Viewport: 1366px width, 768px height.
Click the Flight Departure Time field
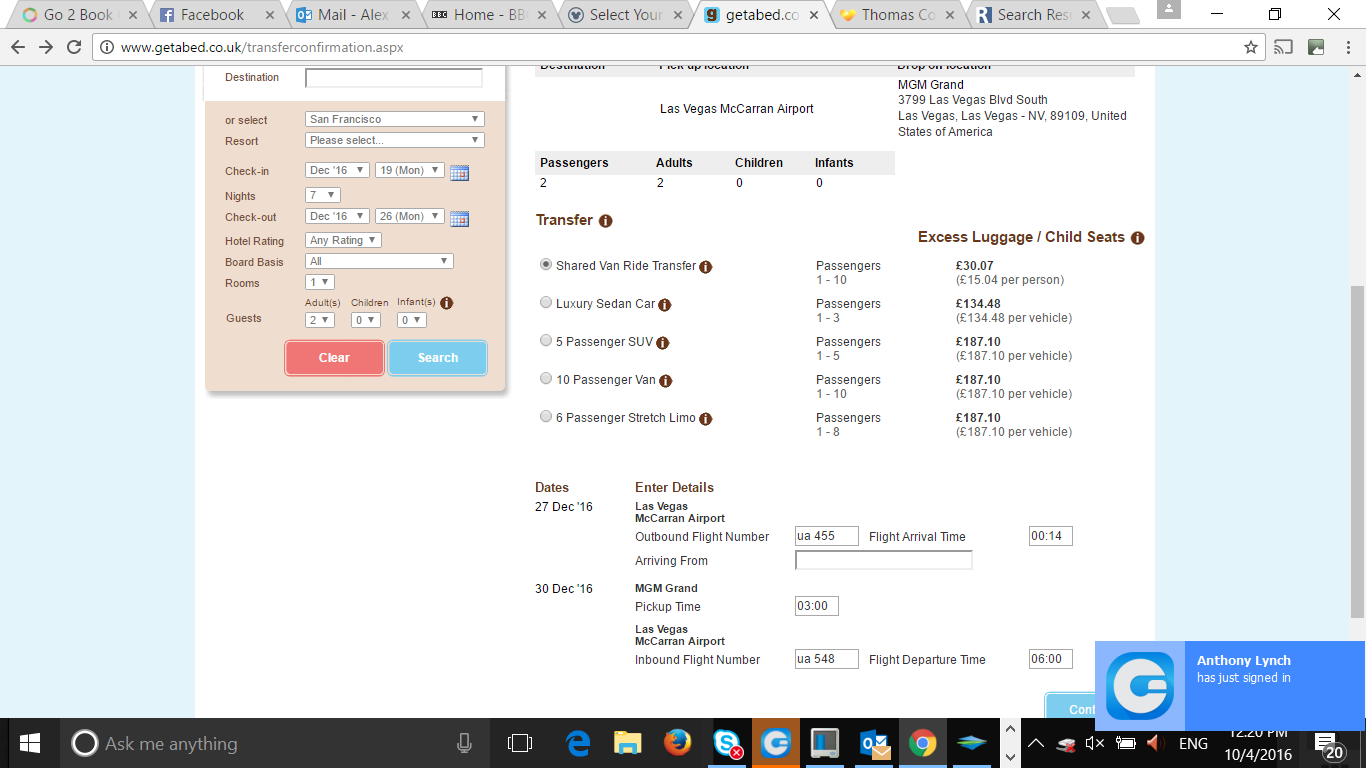tap(1051, 659)
